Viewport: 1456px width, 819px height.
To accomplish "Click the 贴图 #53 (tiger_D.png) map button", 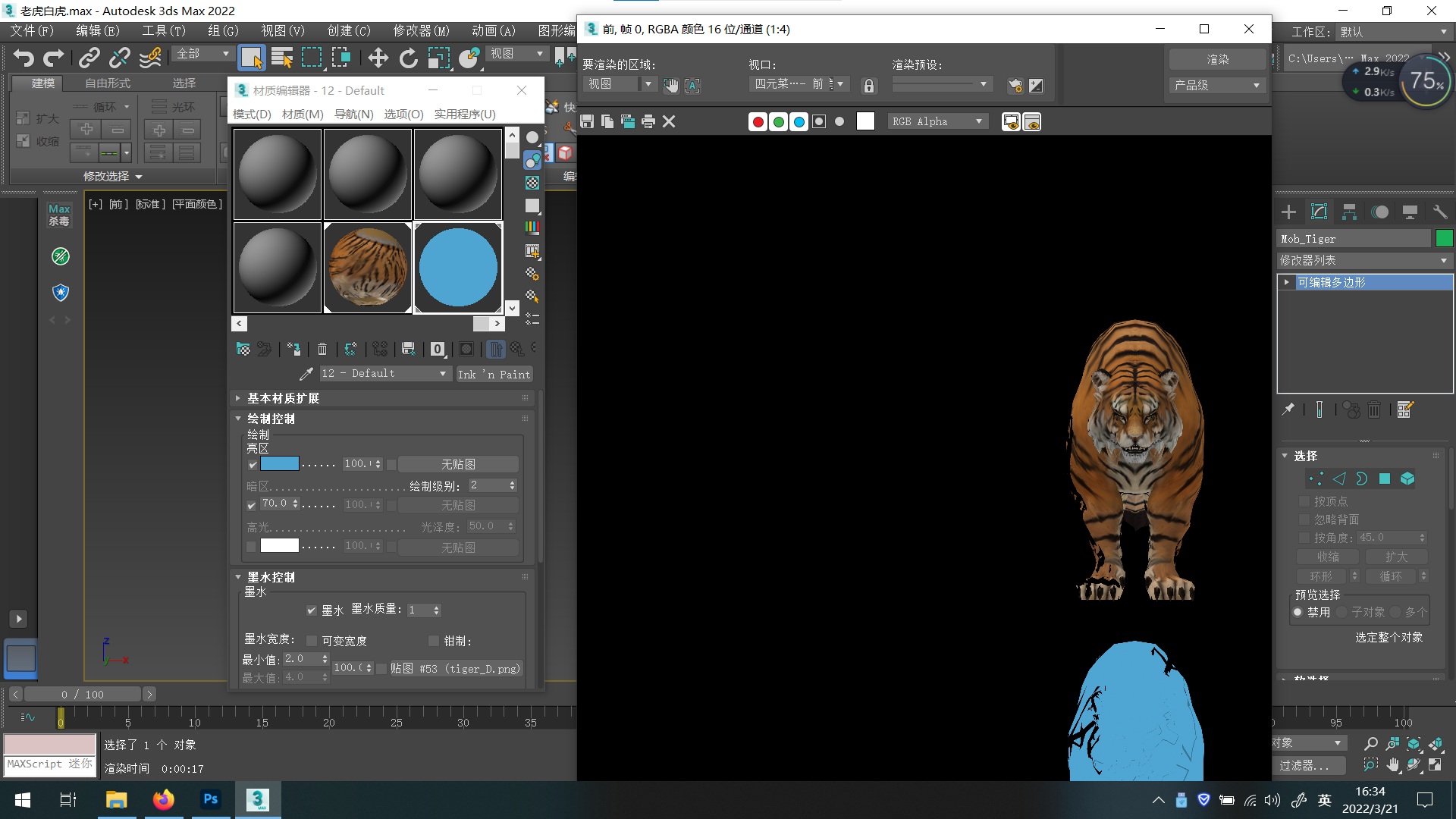I will (455, 668).
